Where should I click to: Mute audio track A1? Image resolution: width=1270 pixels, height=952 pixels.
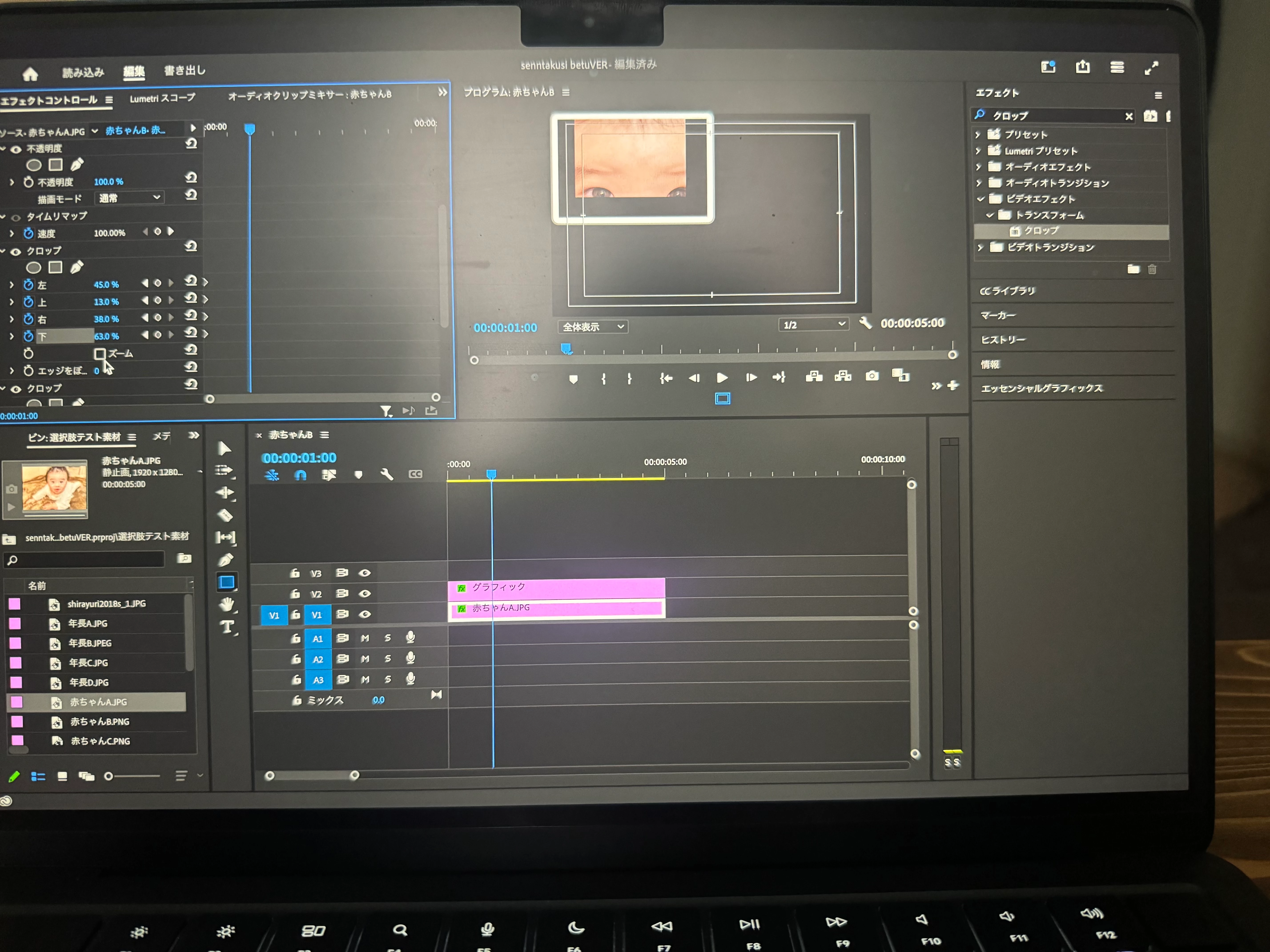click(365, 638)
